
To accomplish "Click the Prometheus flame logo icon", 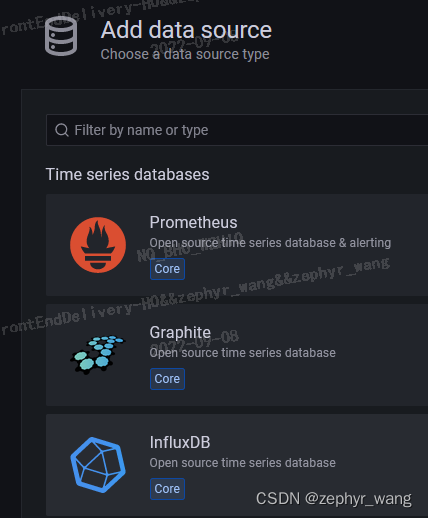I will 98,245.
